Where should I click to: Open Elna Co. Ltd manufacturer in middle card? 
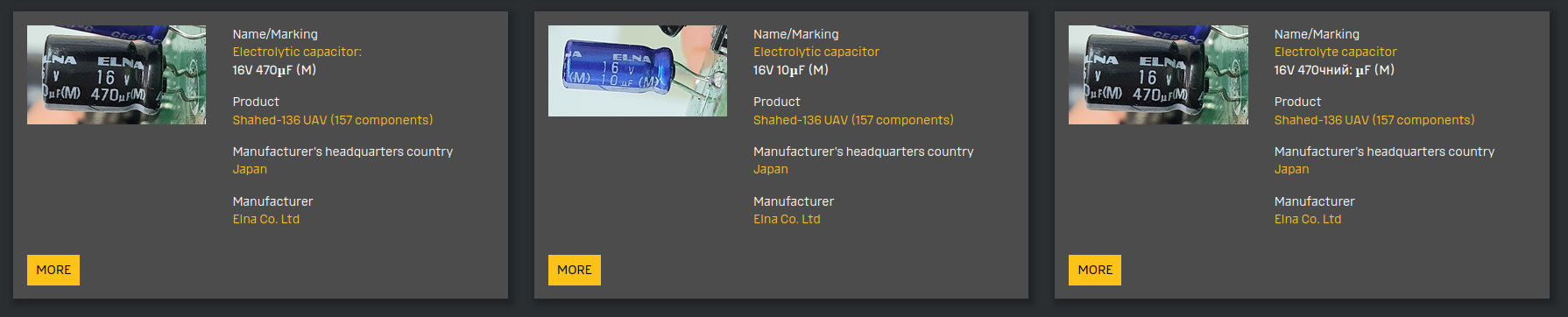pyautogui.click(x=787, y=219)
